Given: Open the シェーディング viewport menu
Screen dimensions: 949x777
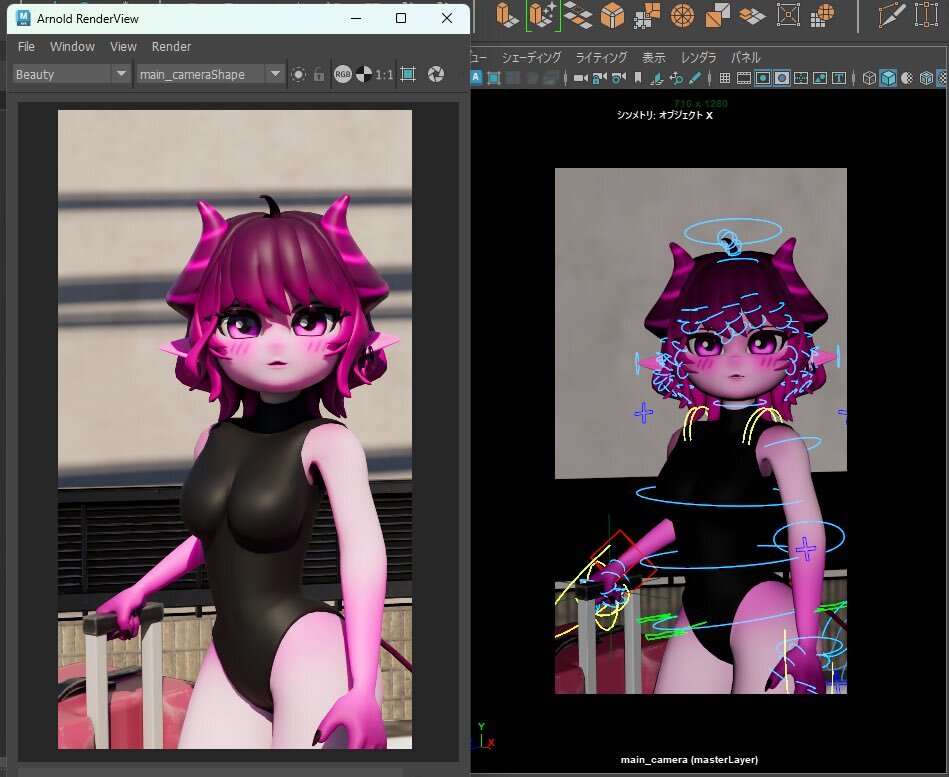Looking at the screenshot, I should 531,57.
